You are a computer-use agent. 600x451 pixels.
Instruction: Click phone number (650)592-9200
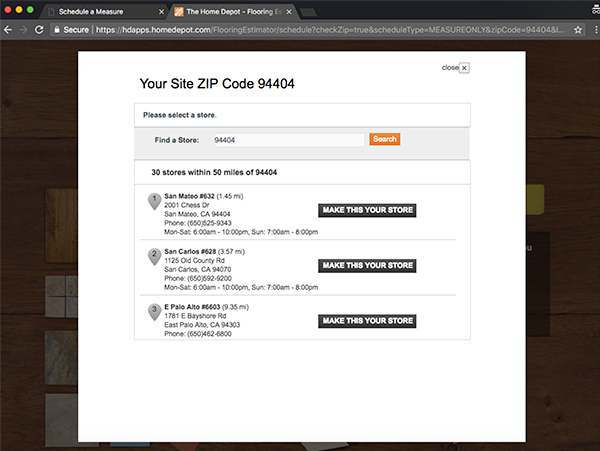coord(209,278)
